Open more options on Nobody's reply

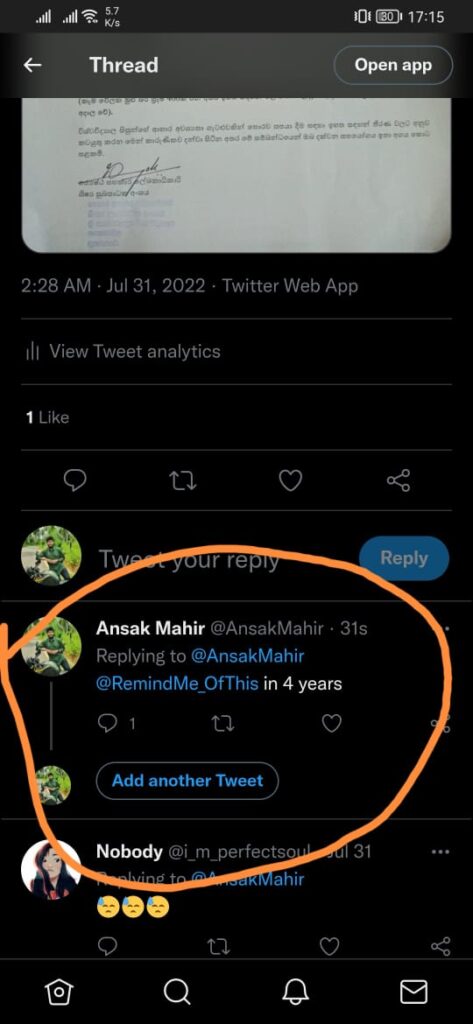pyautogui.click(x=441, y=852)
